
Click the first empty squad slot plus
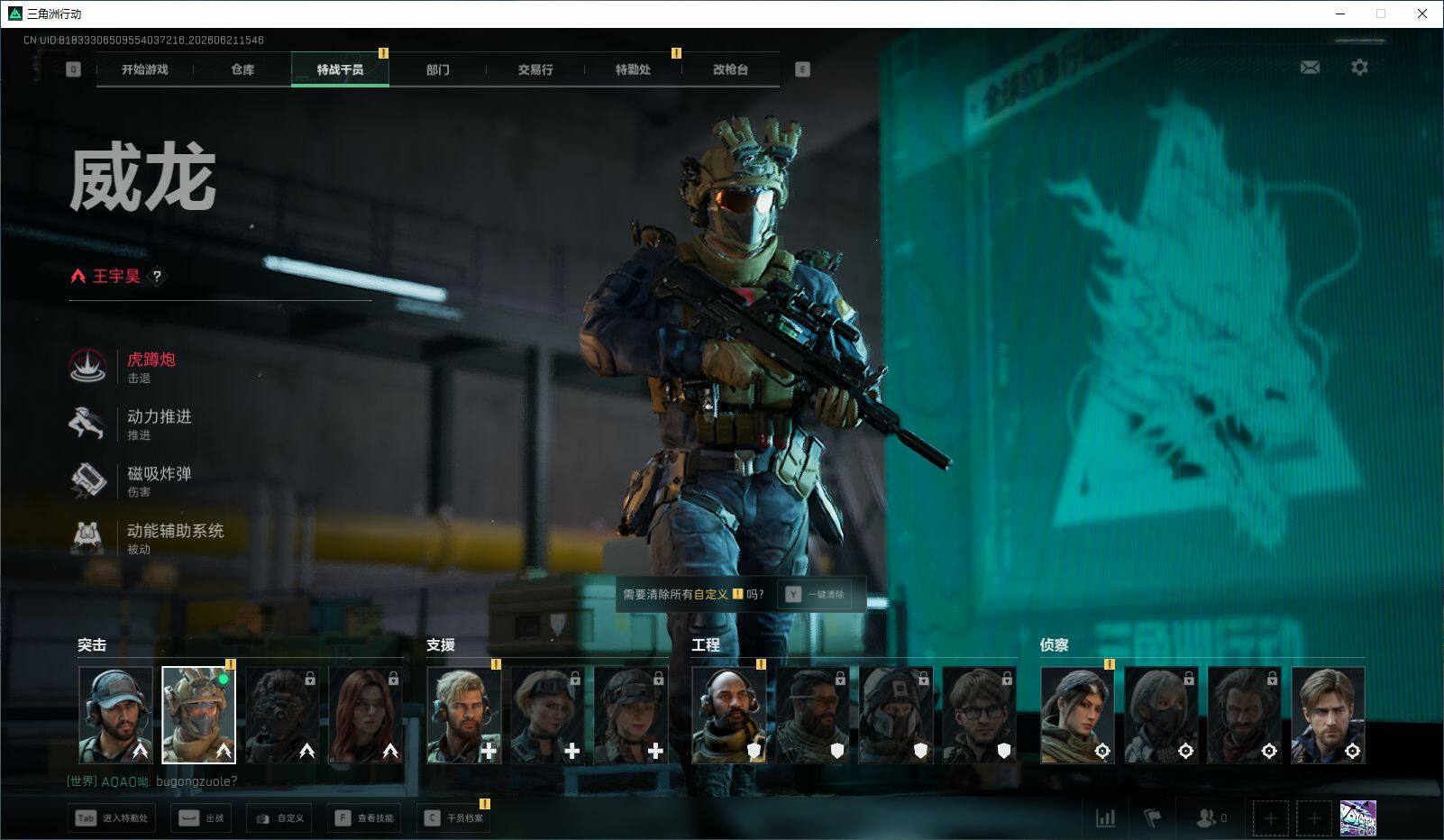point(1270,818)
